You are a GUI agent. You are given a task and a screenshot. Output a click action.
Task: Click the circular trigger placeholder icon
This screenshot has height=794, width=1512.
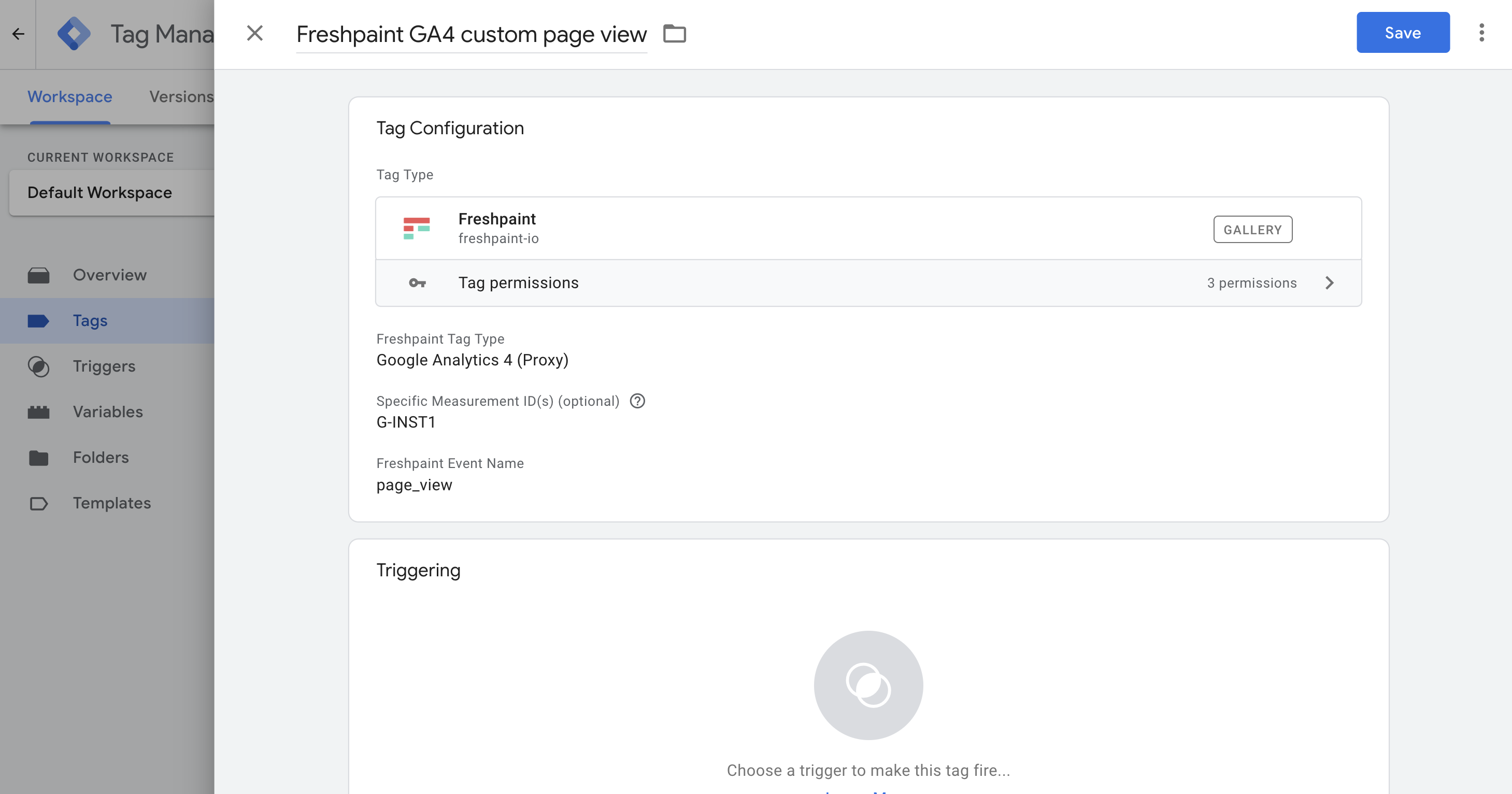tap(868, 685)
